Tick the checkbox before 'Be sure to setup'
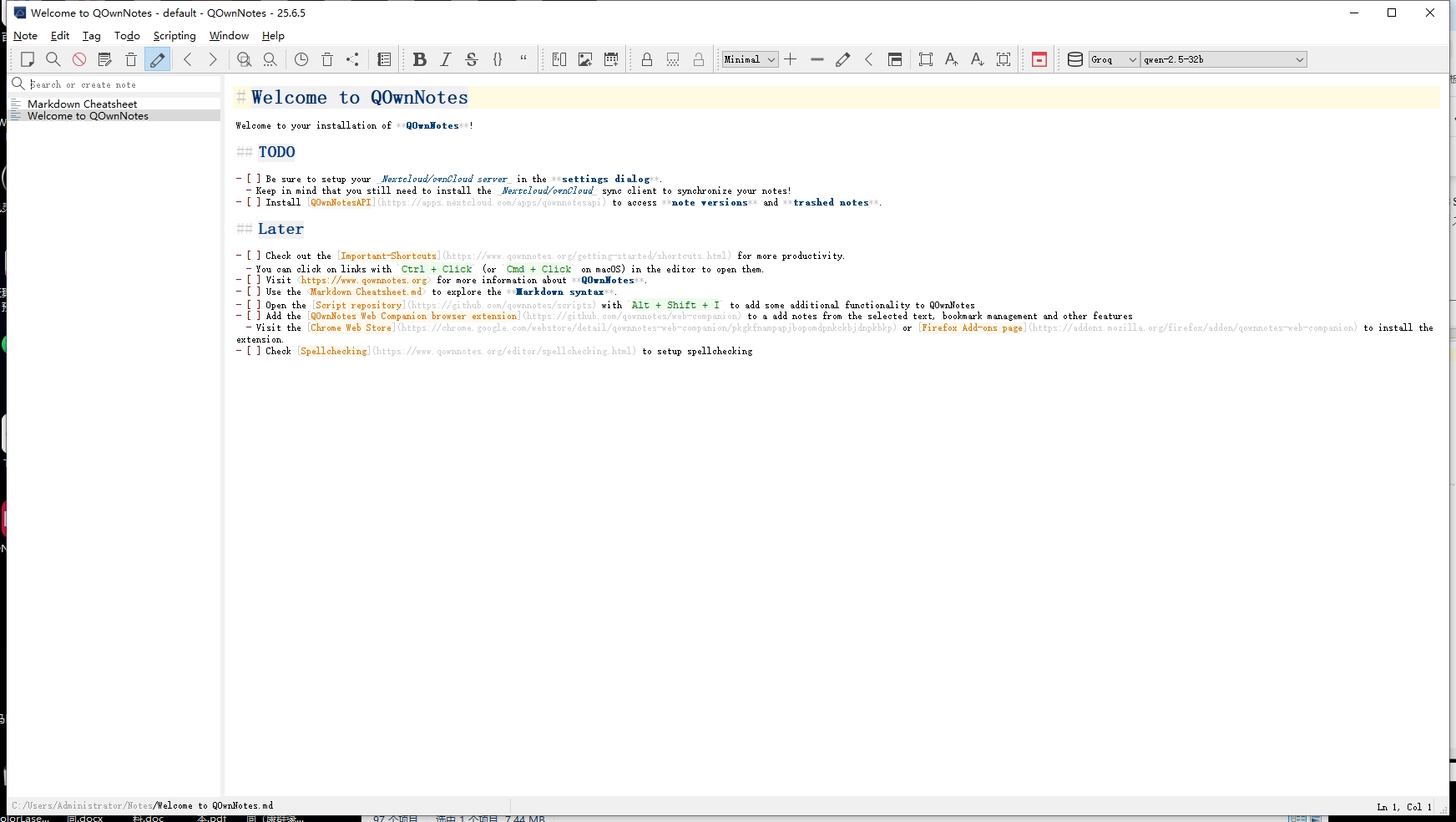Screen dimensions: 1456x822 [254, 180]
